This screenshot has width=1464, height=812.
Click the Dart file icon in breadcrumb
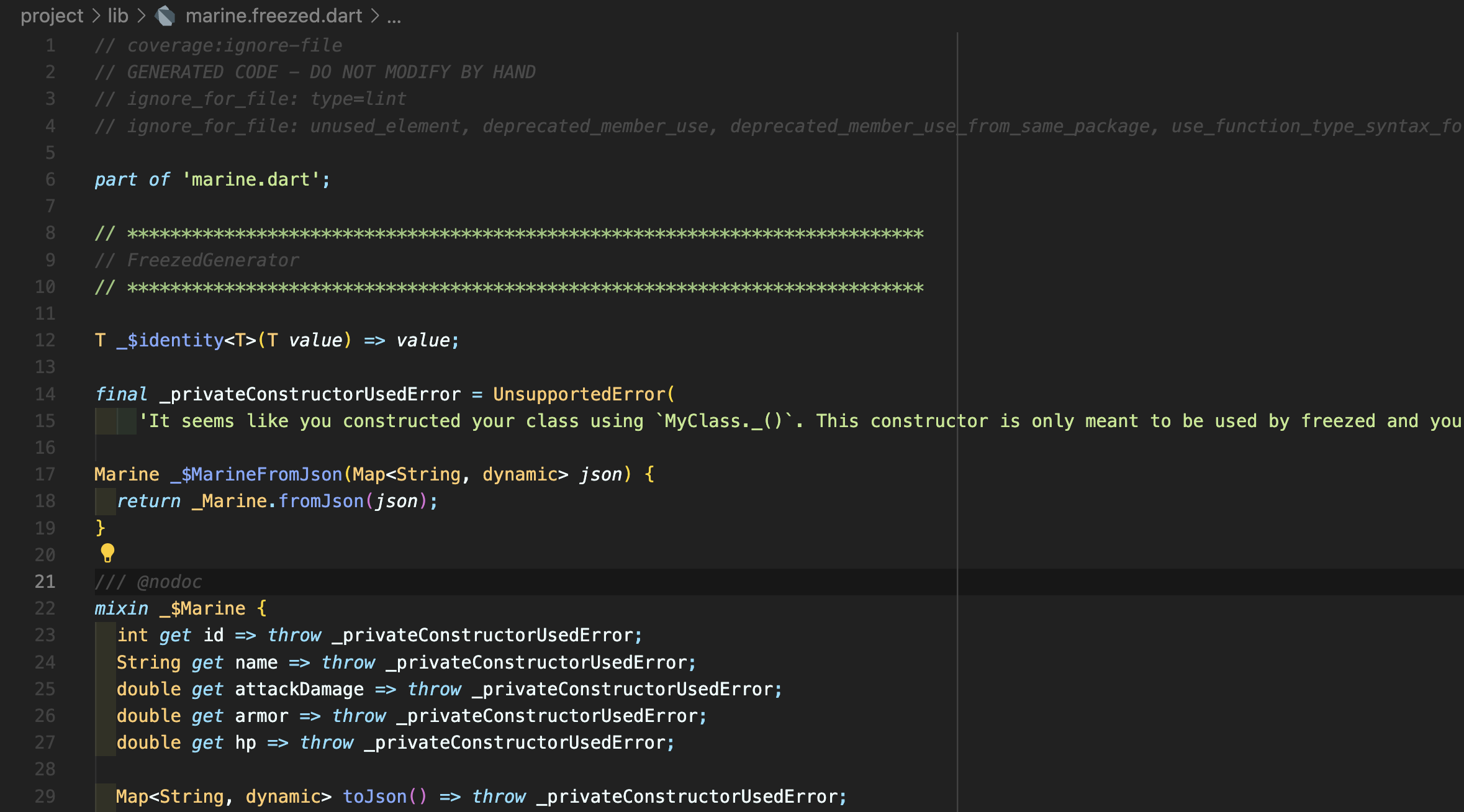[x=165, y=16]
